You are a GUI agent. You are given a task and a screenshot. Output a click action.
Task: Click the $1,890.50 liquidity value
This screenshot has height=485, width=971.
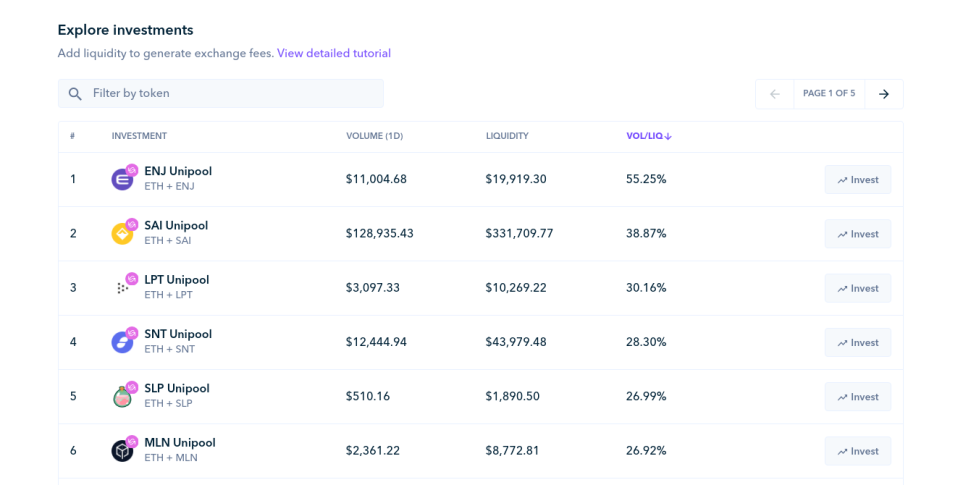(513, 397)
